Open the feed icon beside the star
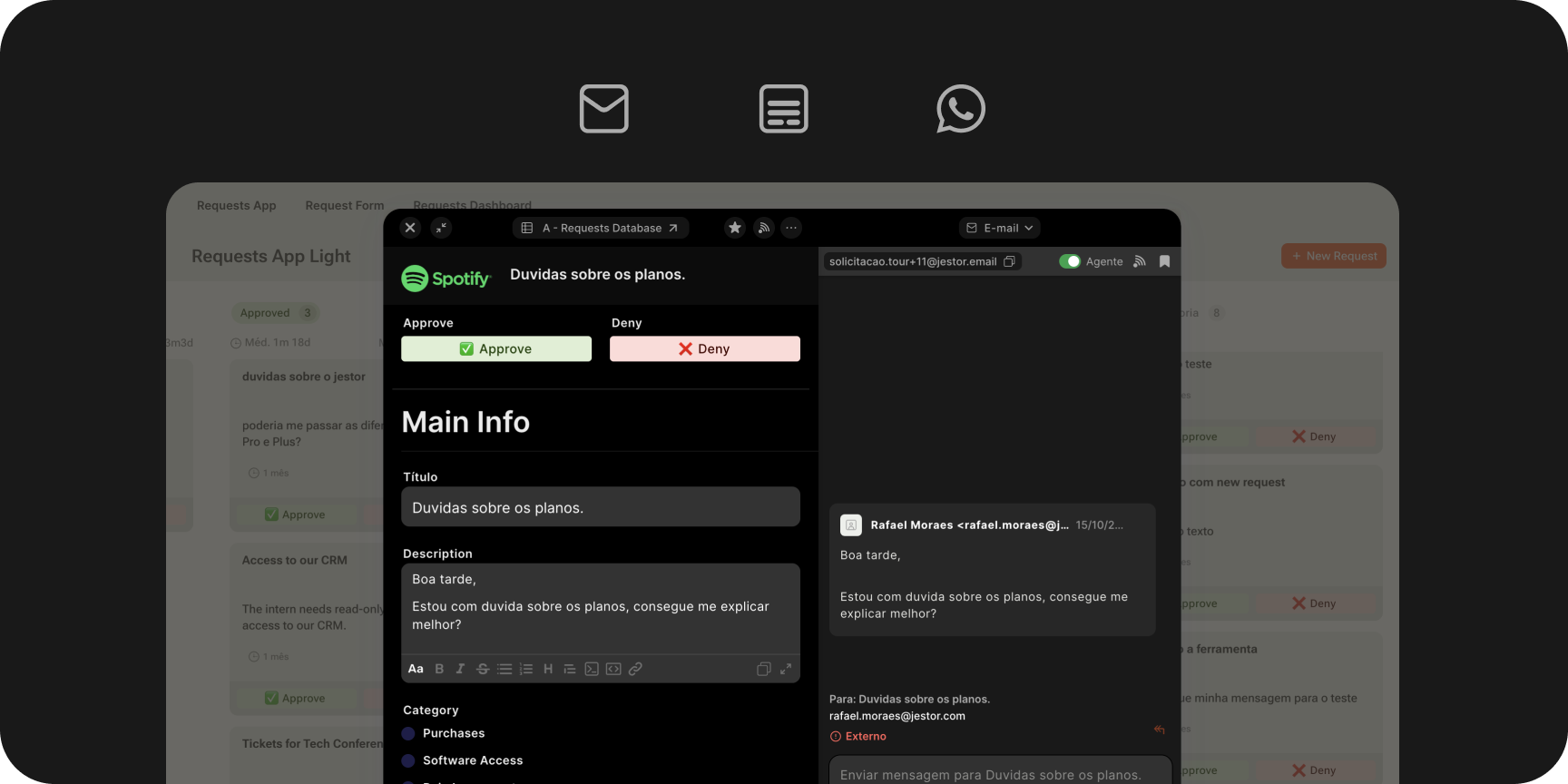The image size is (1568, 784). (x=764, y=228)
